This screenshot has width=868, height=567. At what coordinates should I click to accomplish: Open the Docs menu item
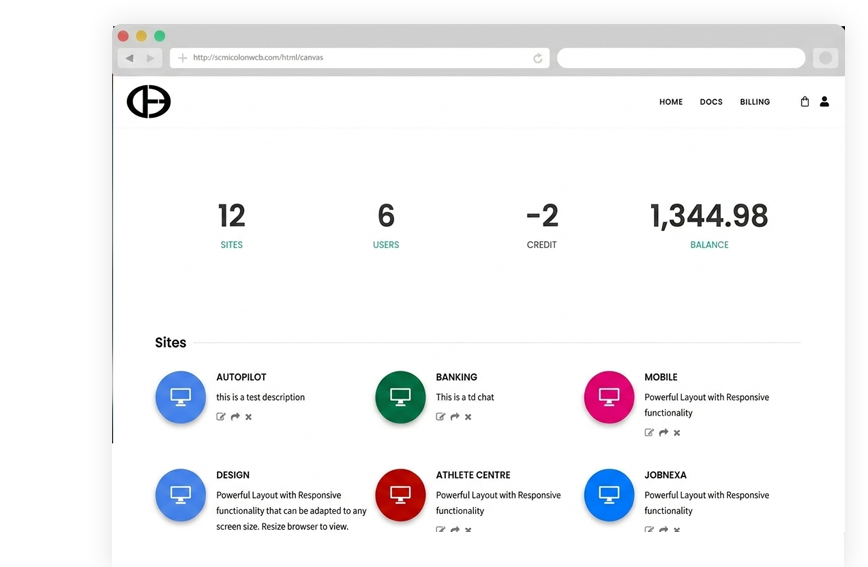[711, 102]
